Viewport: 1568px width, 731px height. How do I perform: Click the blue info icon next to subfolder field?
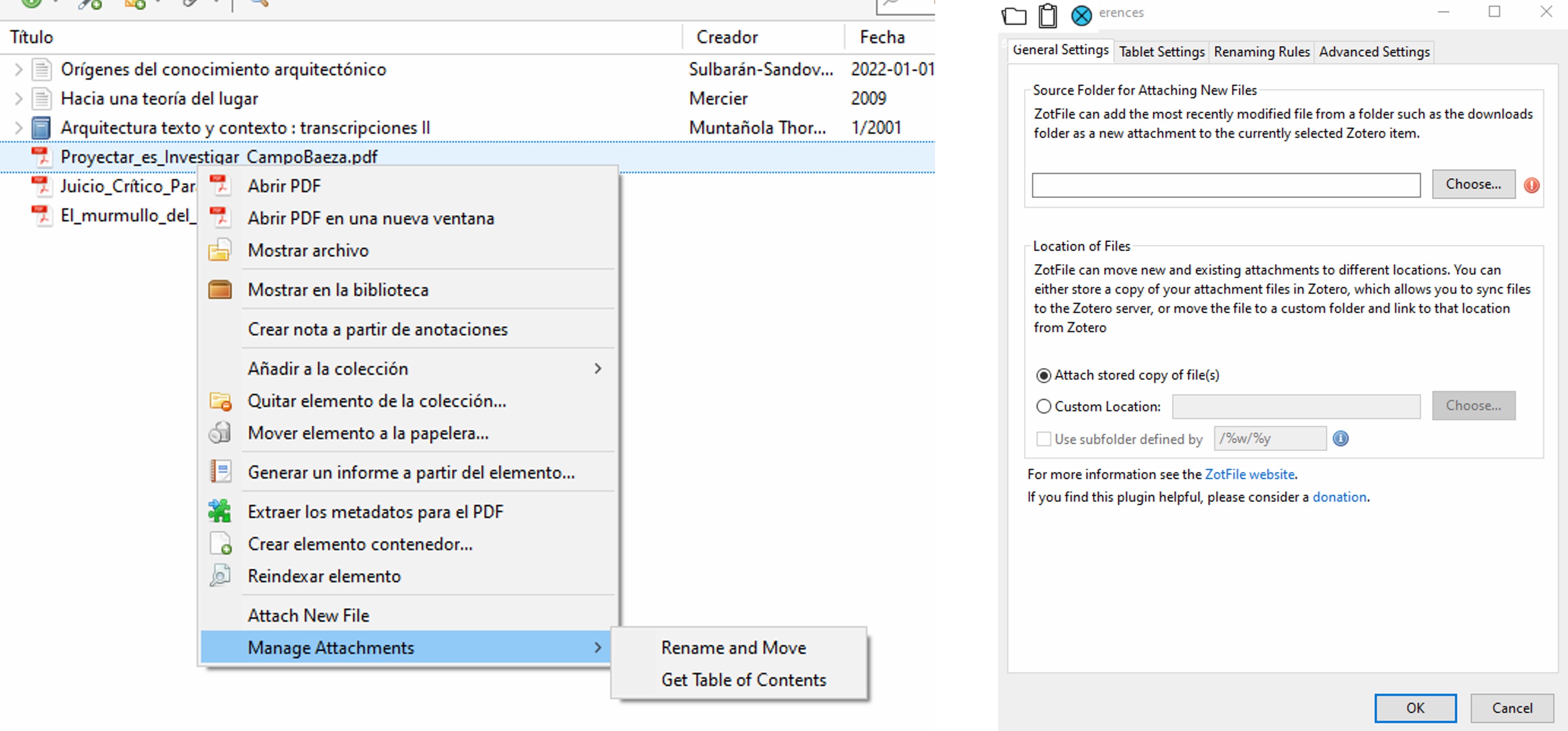pyautogui.click(x=1340, y=439)
